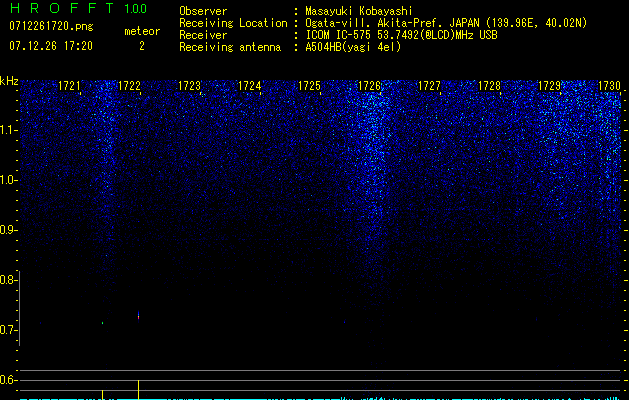The image size is (629, 400).
Task: Click time marker 1722
Action: coord(129,86)
